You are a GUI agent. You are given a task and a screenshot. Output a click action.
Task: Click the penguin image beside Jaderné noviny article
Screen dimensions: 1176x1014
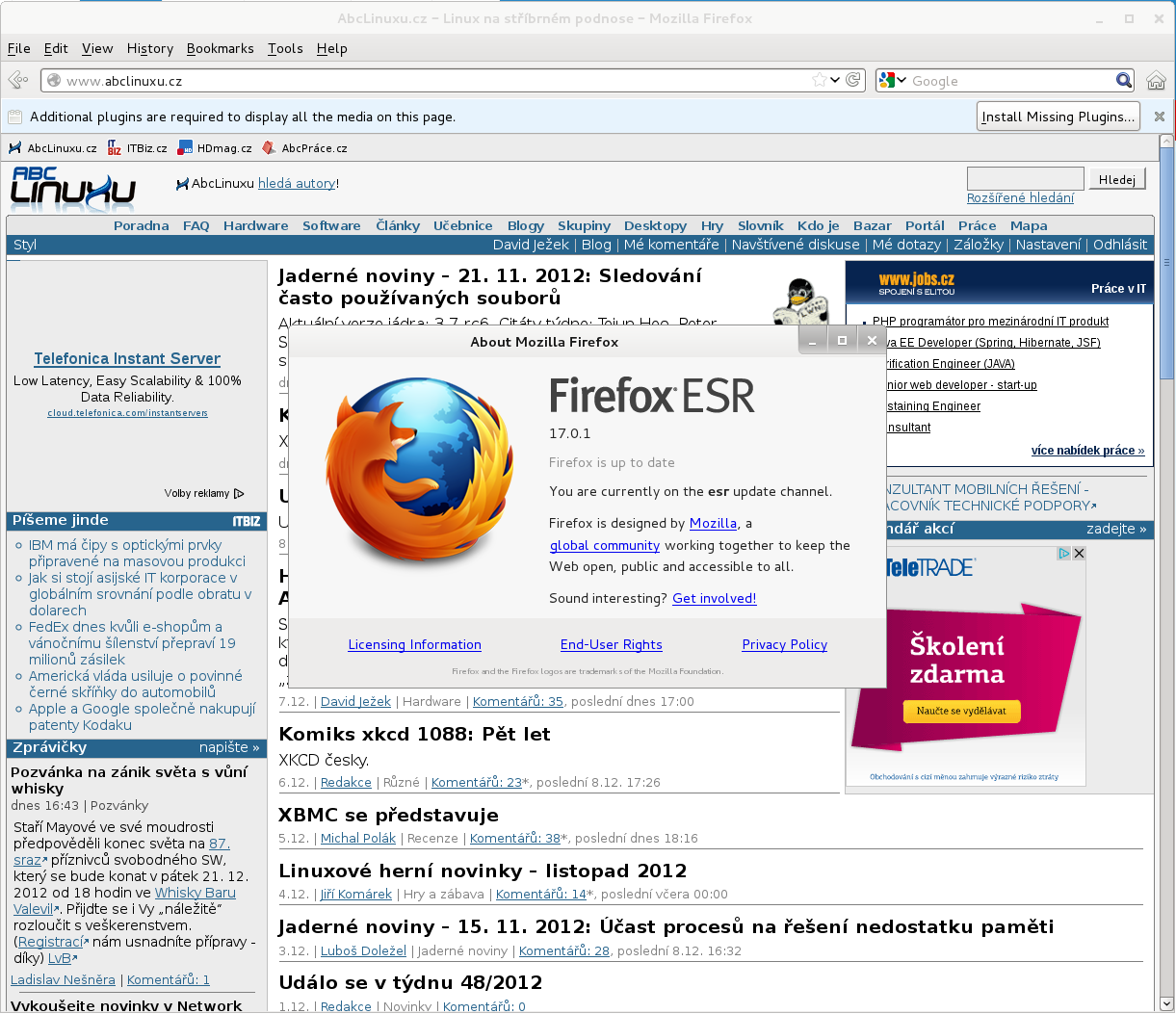(802, 301)
